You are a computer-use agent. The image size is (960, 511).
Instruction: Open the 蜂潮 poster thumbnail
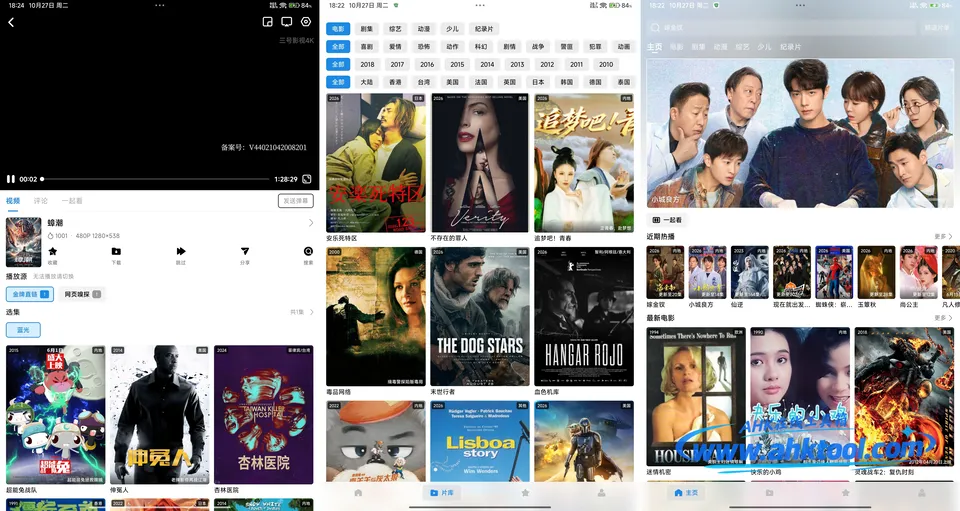(x=23, y=242)
